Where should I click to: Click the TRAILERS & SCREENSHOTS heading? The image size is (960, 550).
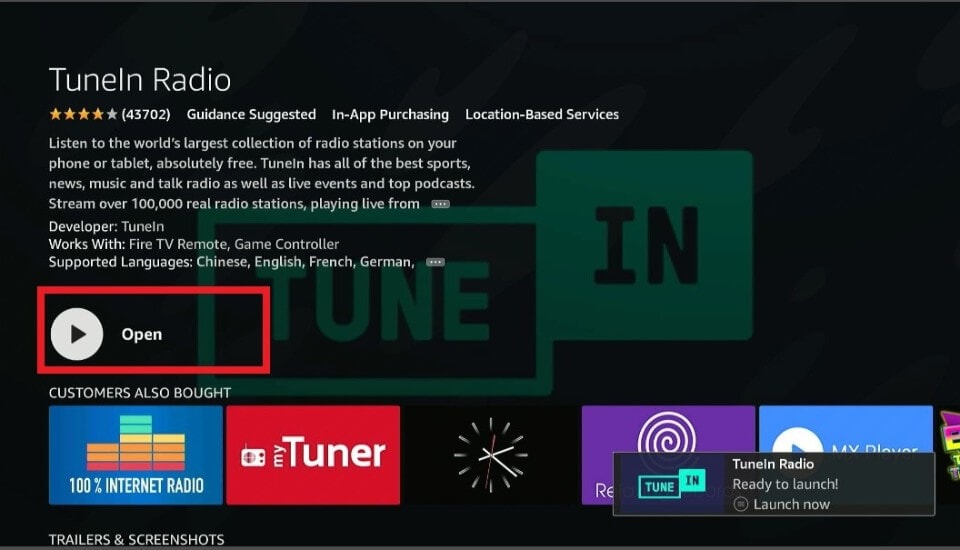[x=137, y=540]
